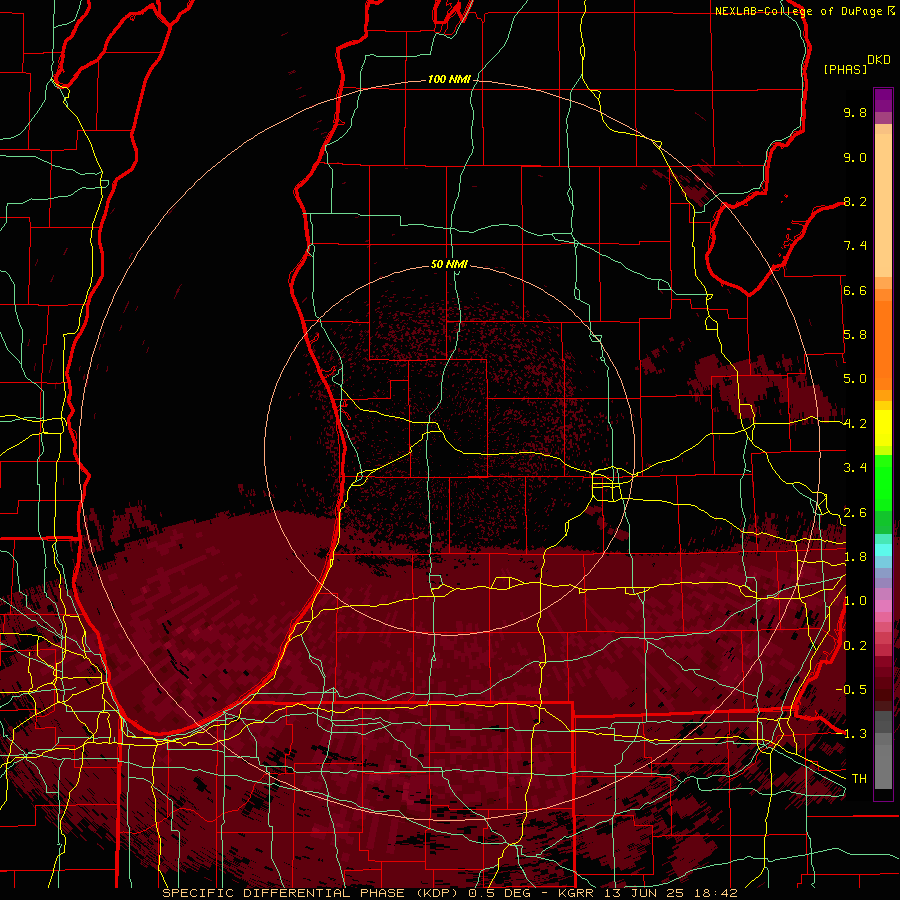
Task: Click the [PHAS] legend heading
Action: (x=845, y=69)
